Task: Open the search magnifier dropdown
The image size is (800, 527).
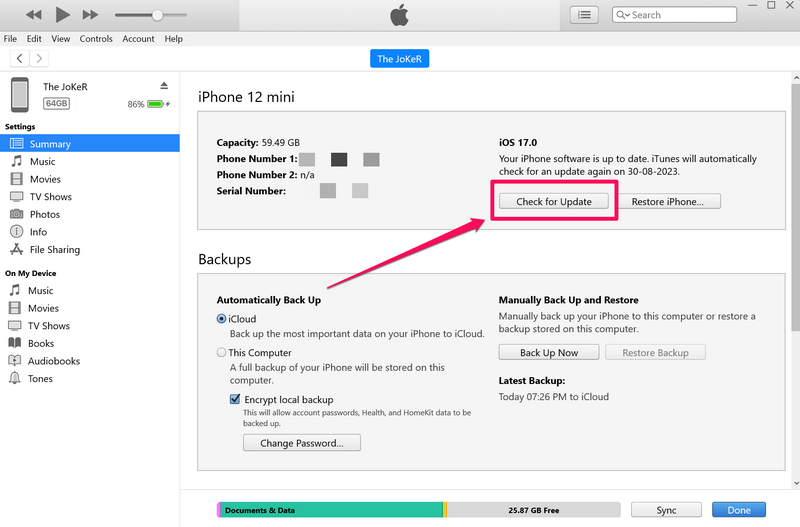Action: tap(623, 15)
